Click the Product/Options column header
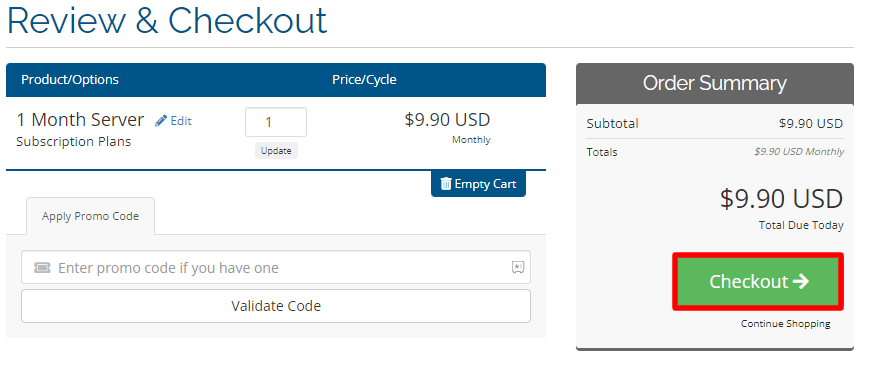The image size is (872, 371). click(70, 80)
